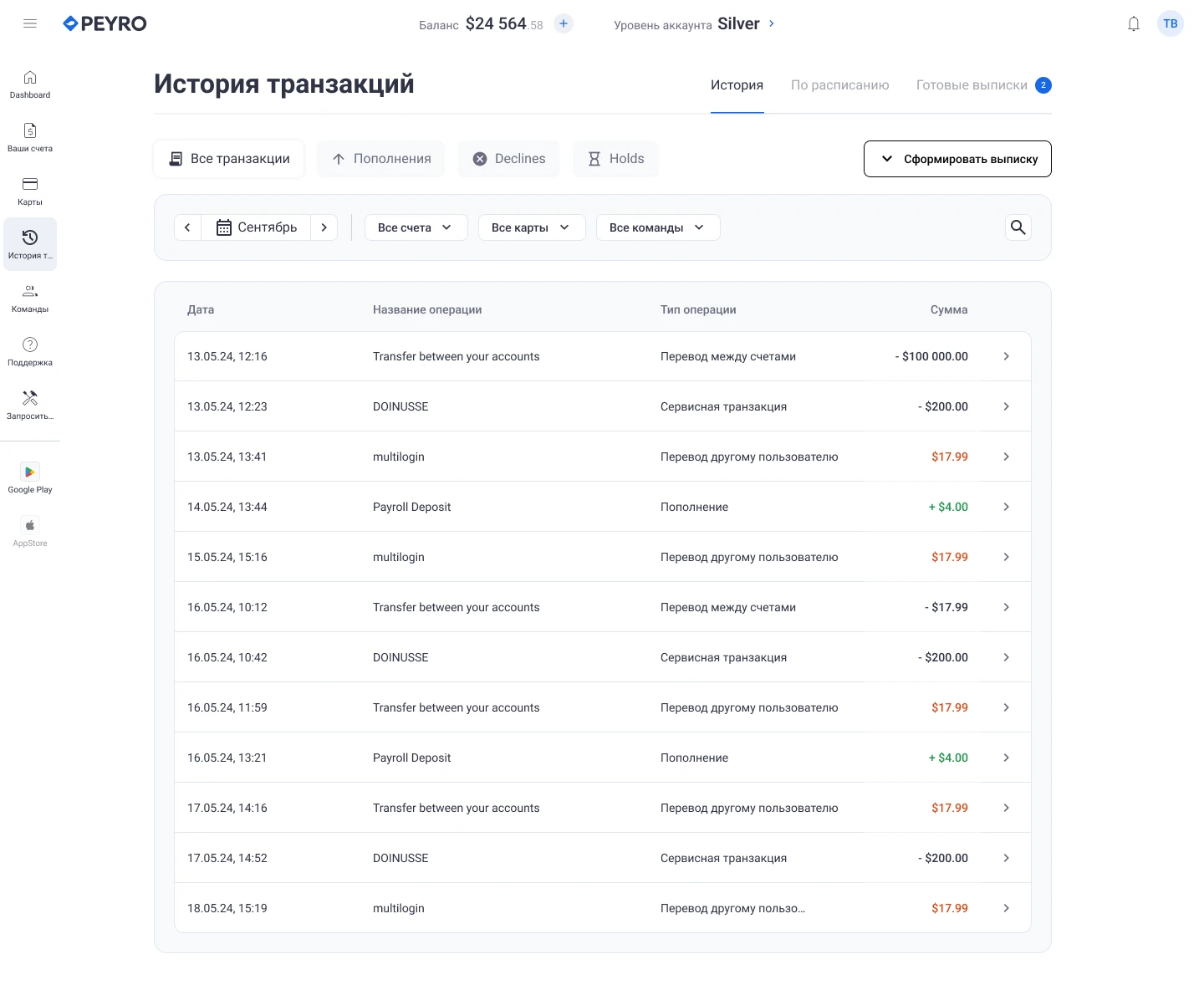
Task: Go to Dashboard in sidebar
Action: pyautogui.click(x=30, y=84)
